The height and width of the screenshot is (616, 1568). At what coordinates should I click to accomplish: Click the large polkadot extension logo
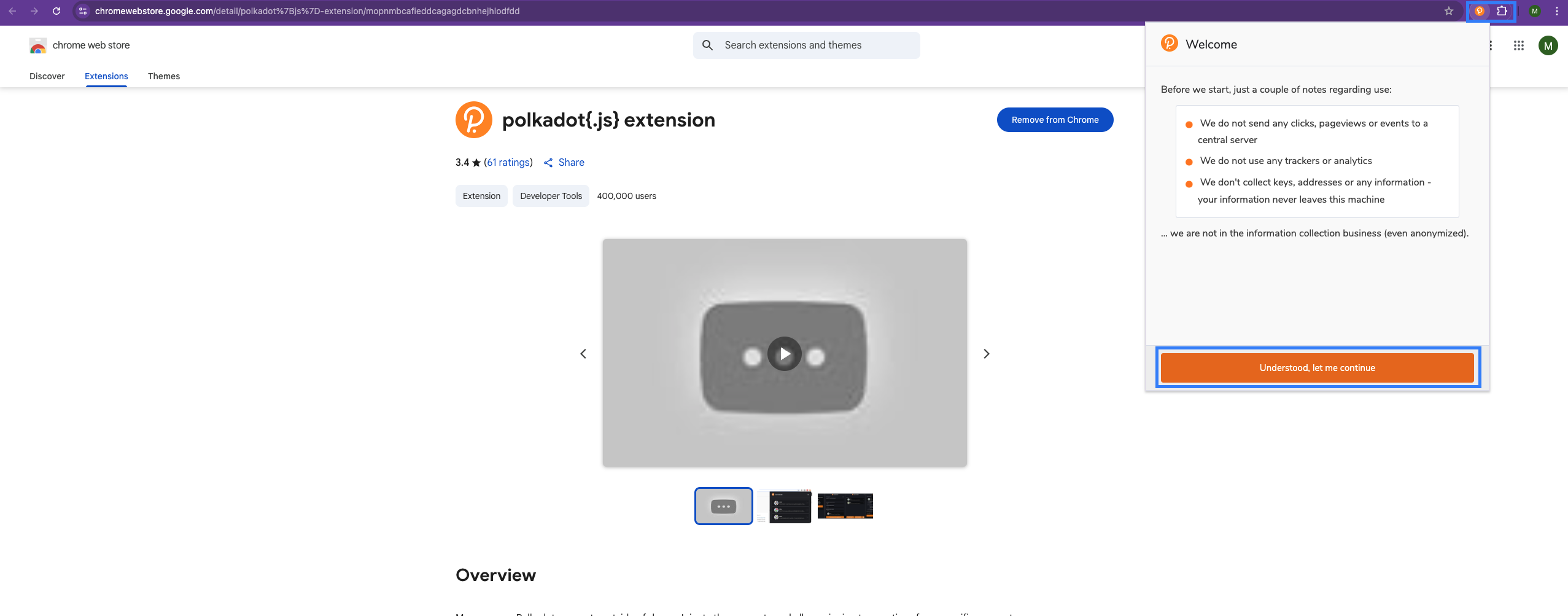coord(474,120)
